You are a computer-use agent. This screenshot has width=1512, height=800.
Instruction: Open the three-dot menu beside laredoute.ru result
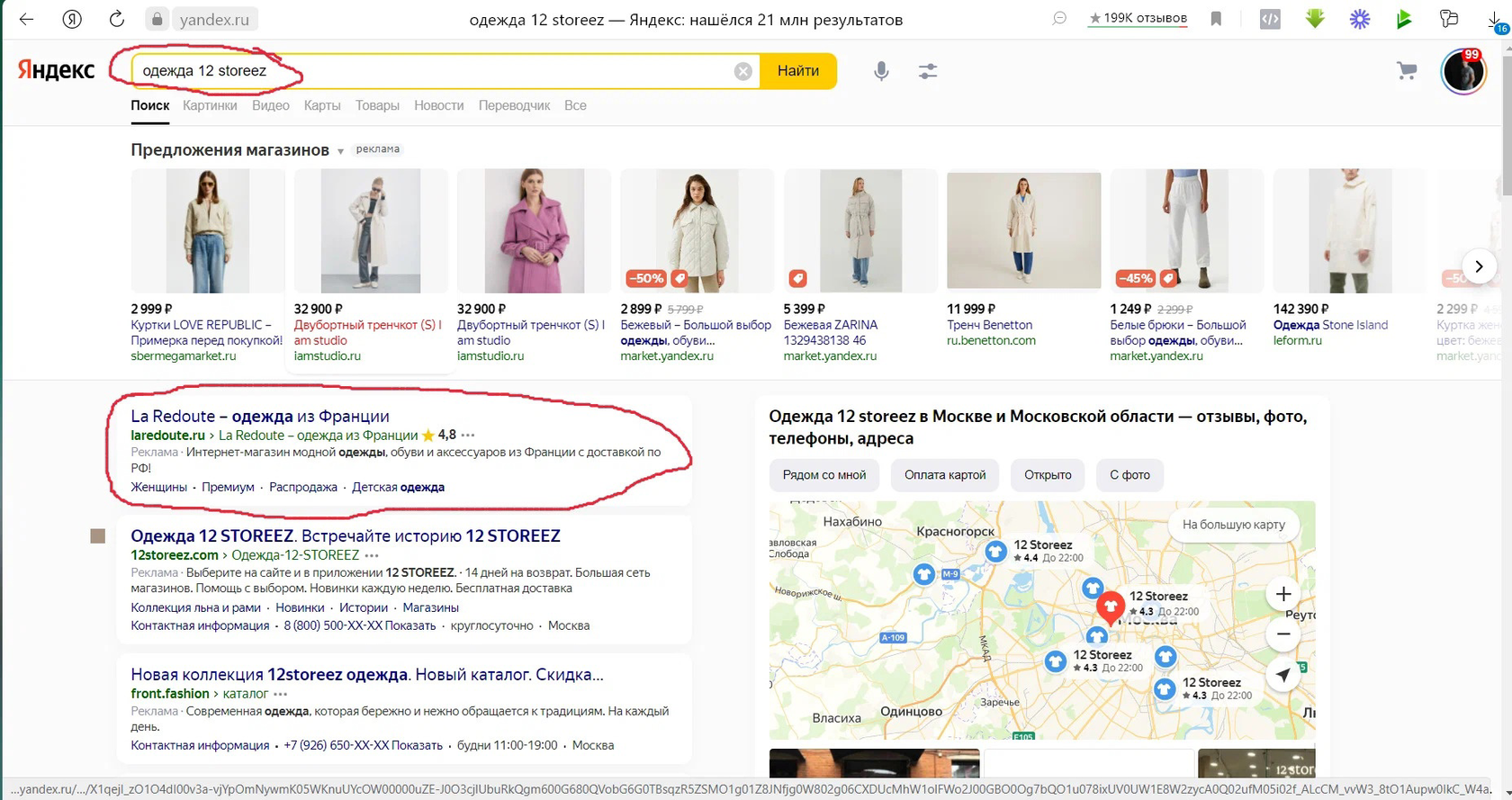[468, 435]
